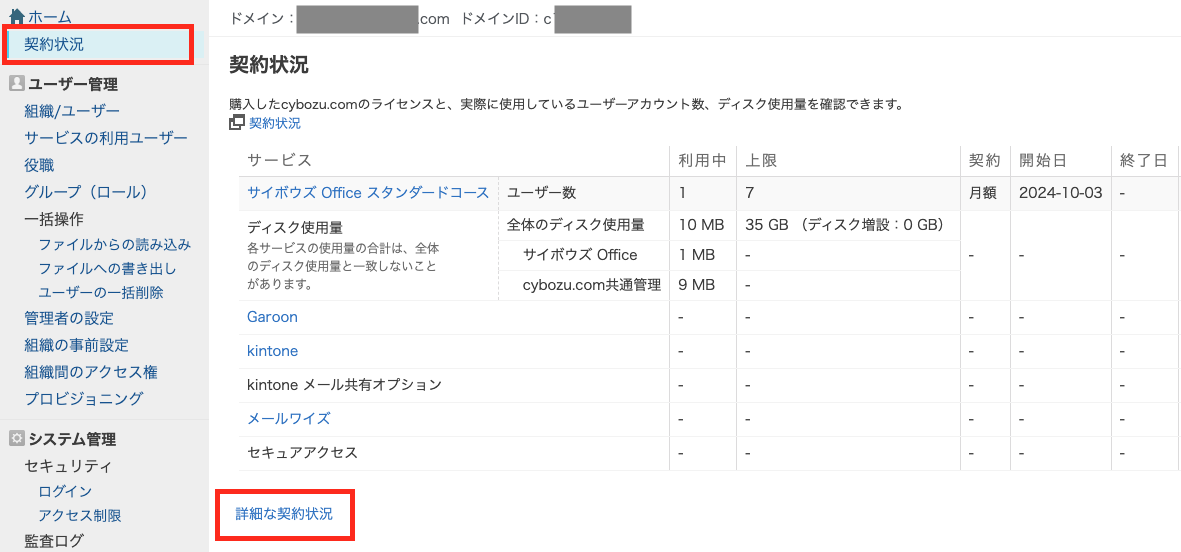The height and width of the screenshot is (552, 1181).
Task: Open 契約状況 in the left sidebar
Action: 54,44
